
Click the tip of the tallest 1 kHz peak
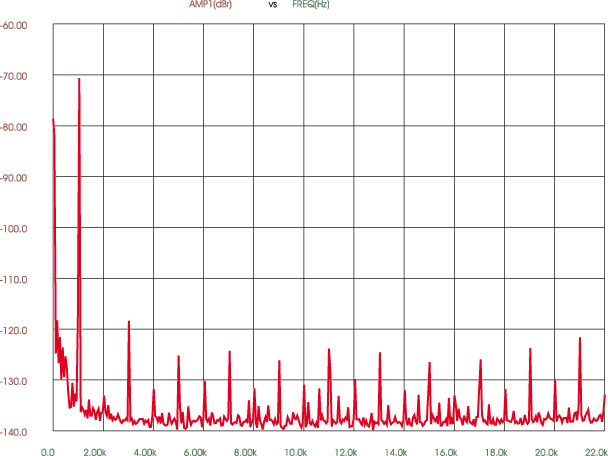78,79
